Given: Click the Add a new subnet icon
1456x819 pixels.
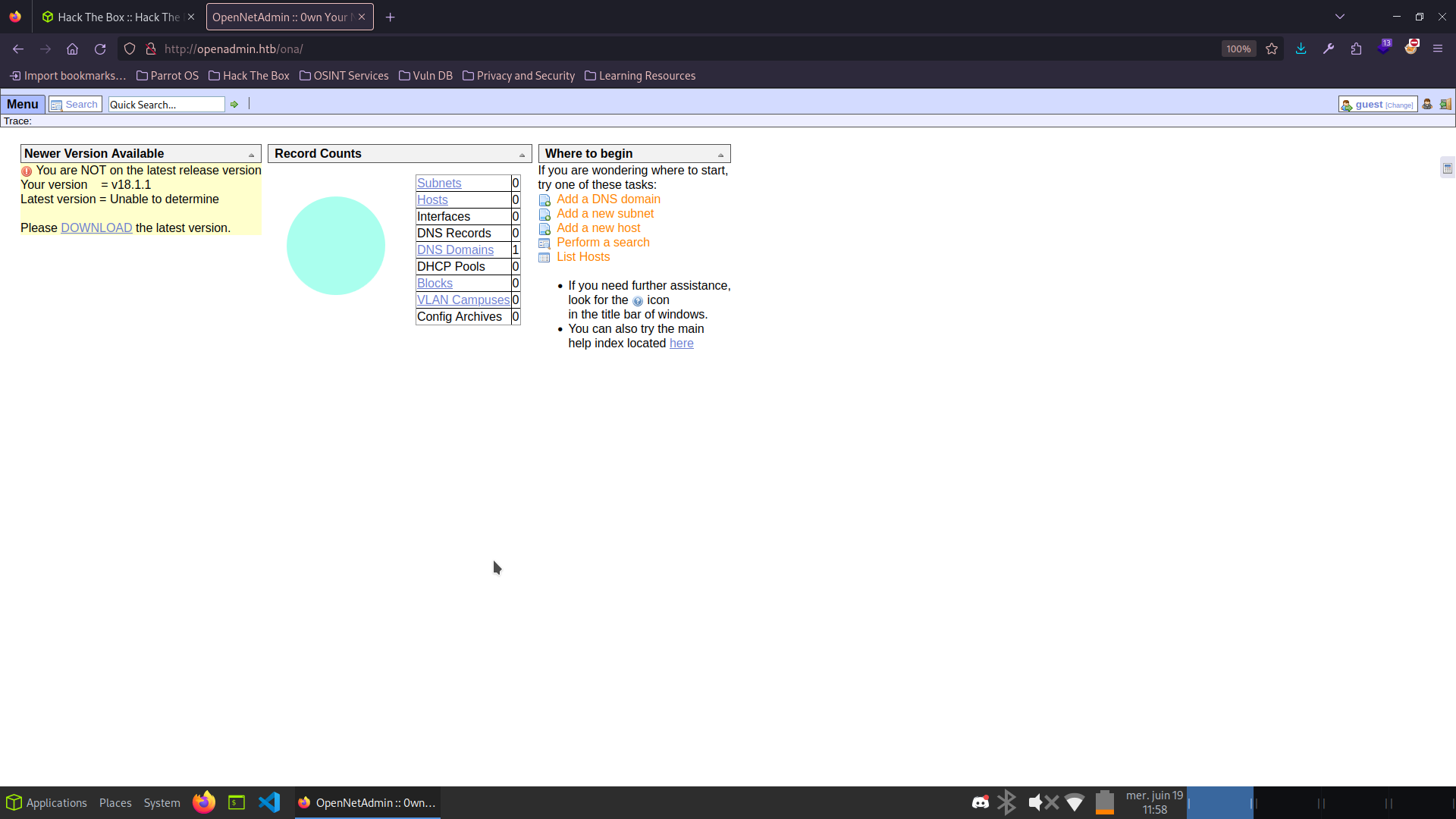Looking at the screenshot, I should click(544, 214).
